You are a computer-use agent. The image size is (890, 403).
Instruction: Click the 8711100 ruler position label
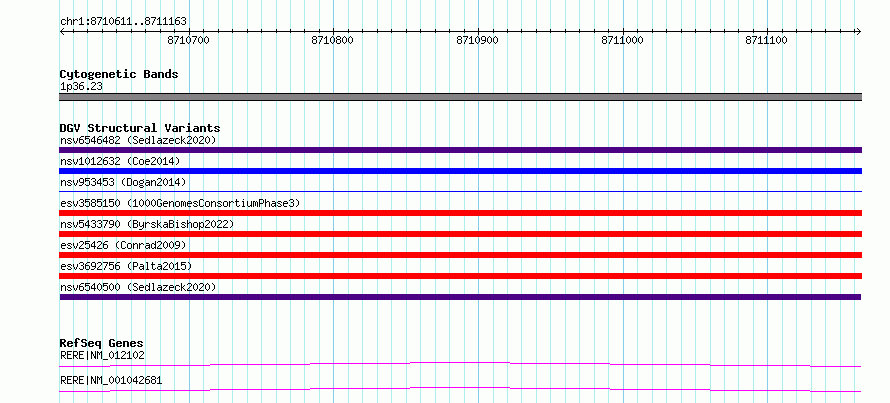[767, 41]
